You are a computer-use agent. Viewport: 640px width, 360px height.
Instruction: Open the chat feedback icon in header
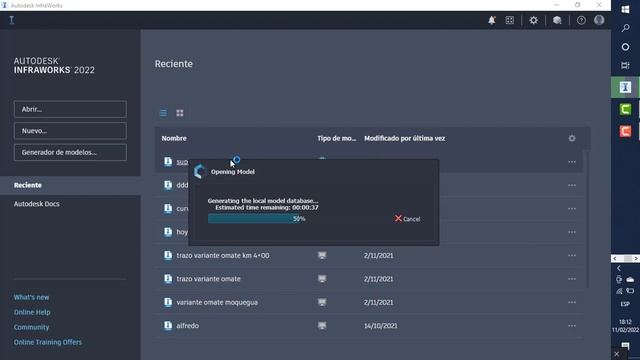(x=557, y=20)
